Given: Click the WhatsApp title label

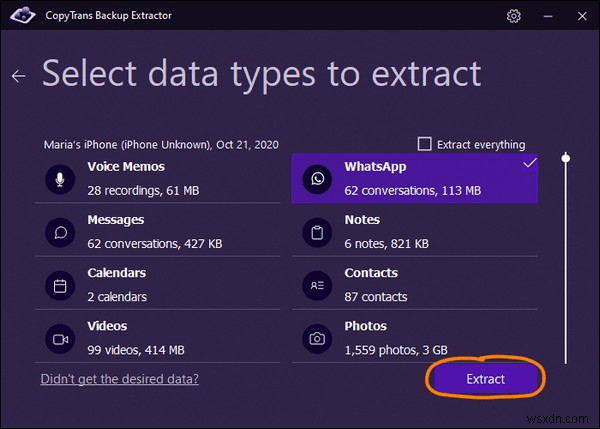Looking at the screenshot, I should point(375,167).
